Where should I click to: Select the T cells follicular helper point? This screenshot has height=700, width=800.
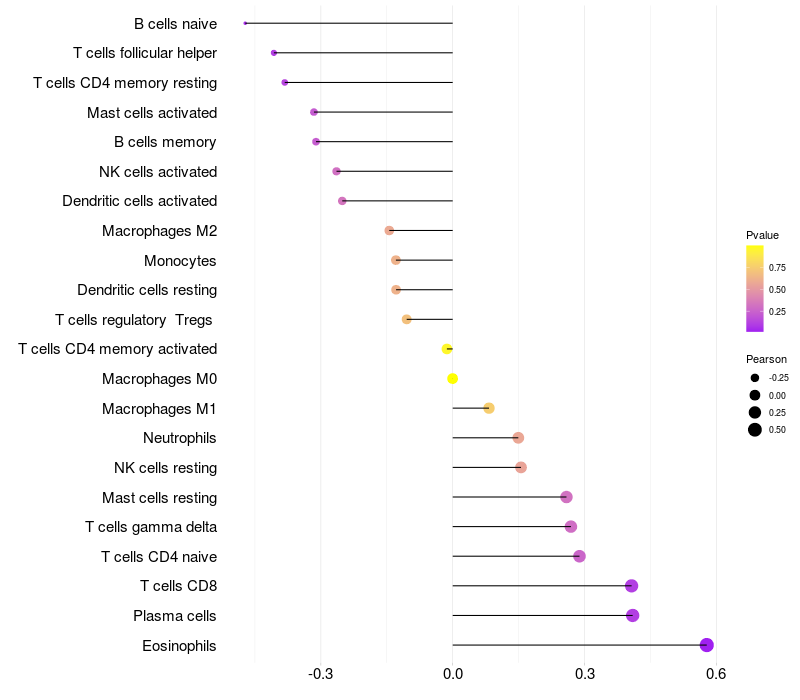pos(274,53)
